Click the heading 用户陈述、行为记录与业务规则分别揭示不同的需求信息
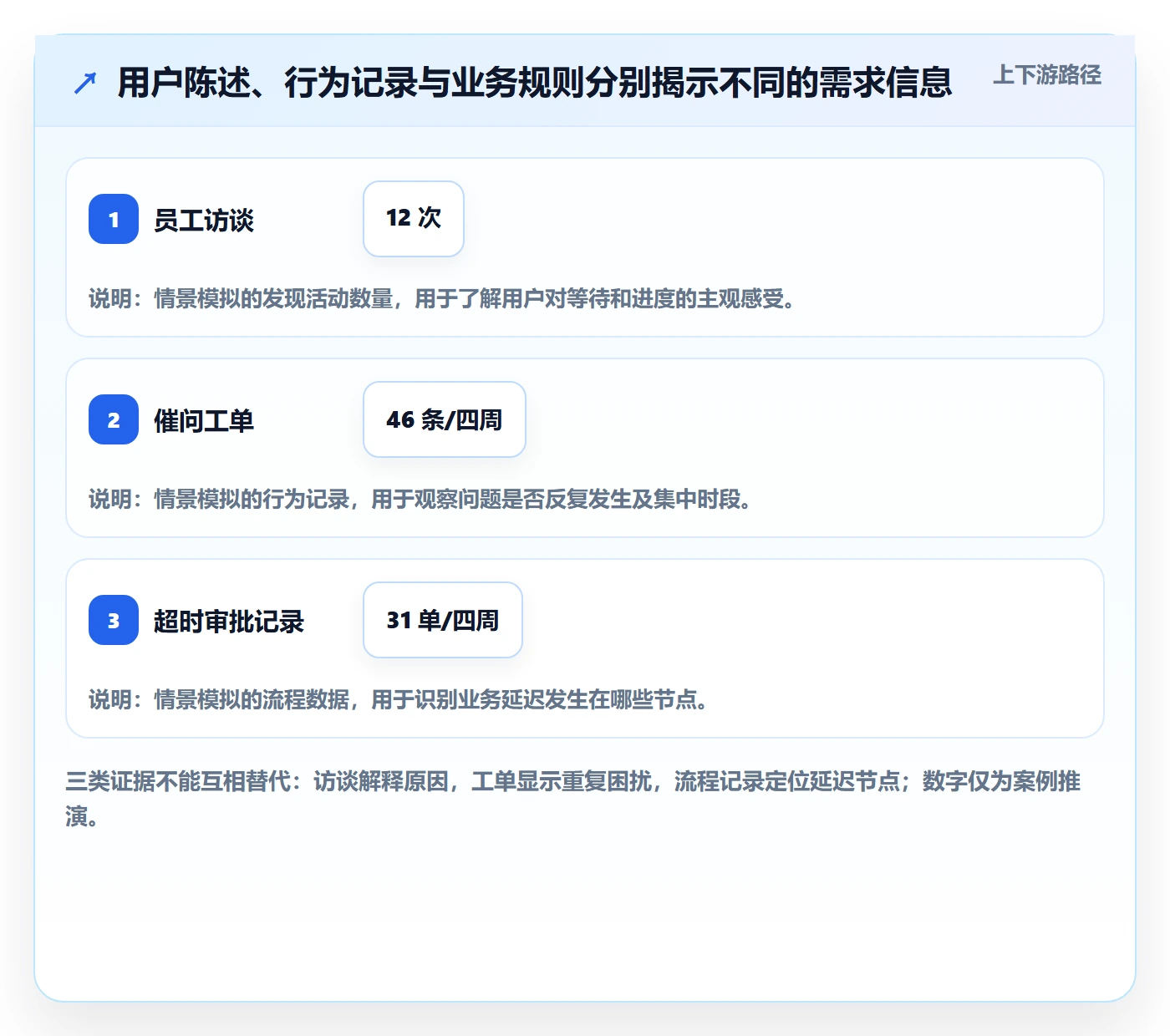 [x=535, y=83]
